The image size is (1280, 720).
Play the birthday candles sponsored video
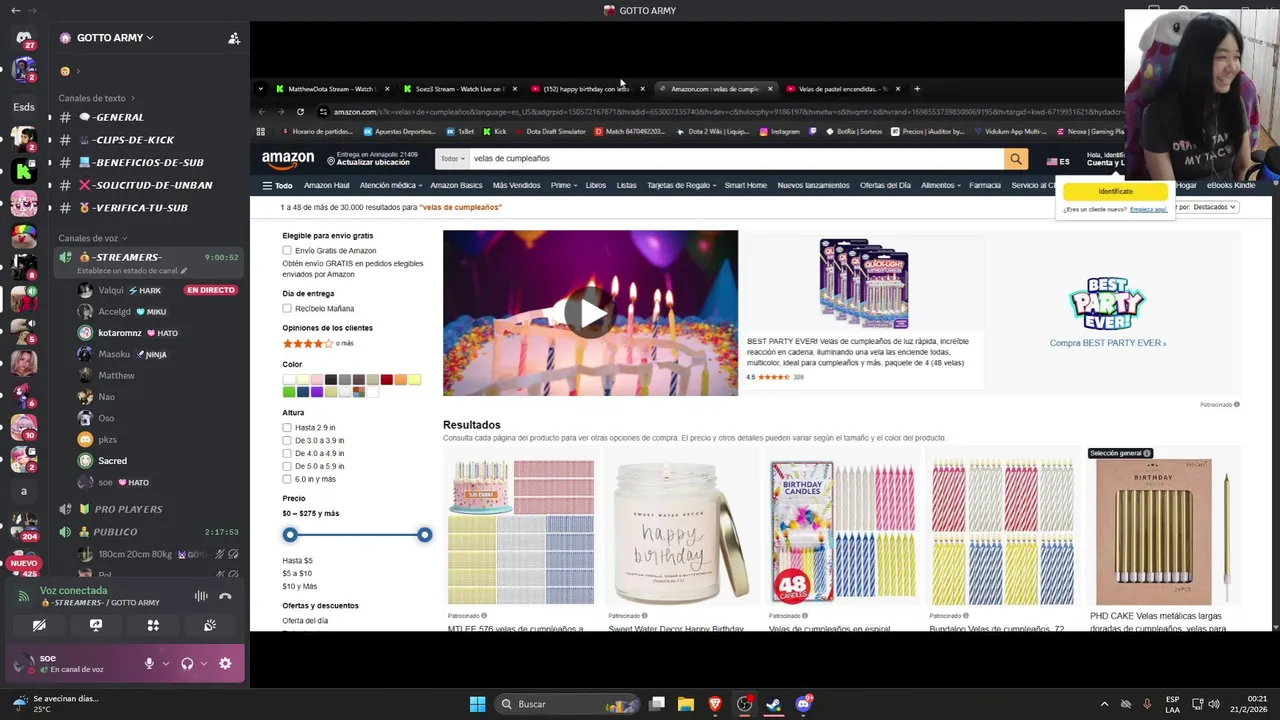[x=590, y=313]
